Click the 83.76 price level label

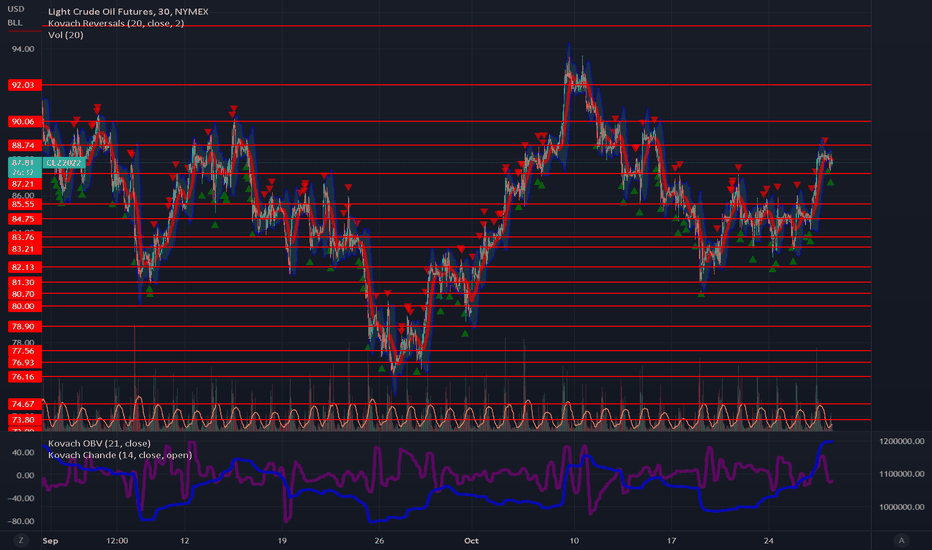24,237
